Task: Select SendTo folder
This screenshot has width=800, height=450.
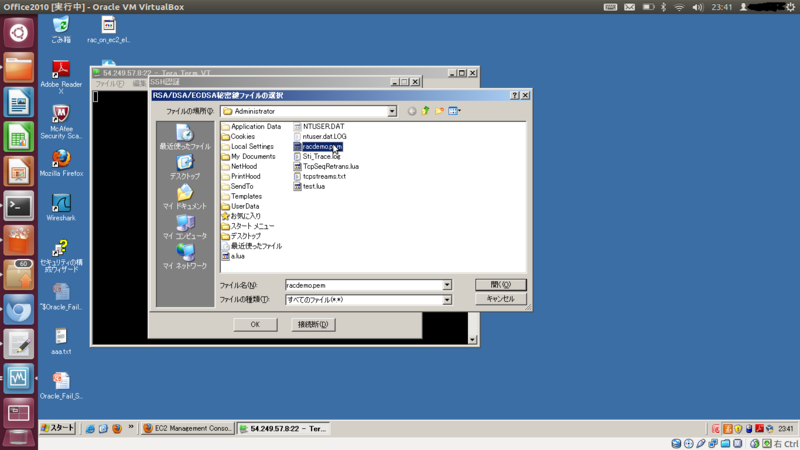Action: (x=237, y=186)
